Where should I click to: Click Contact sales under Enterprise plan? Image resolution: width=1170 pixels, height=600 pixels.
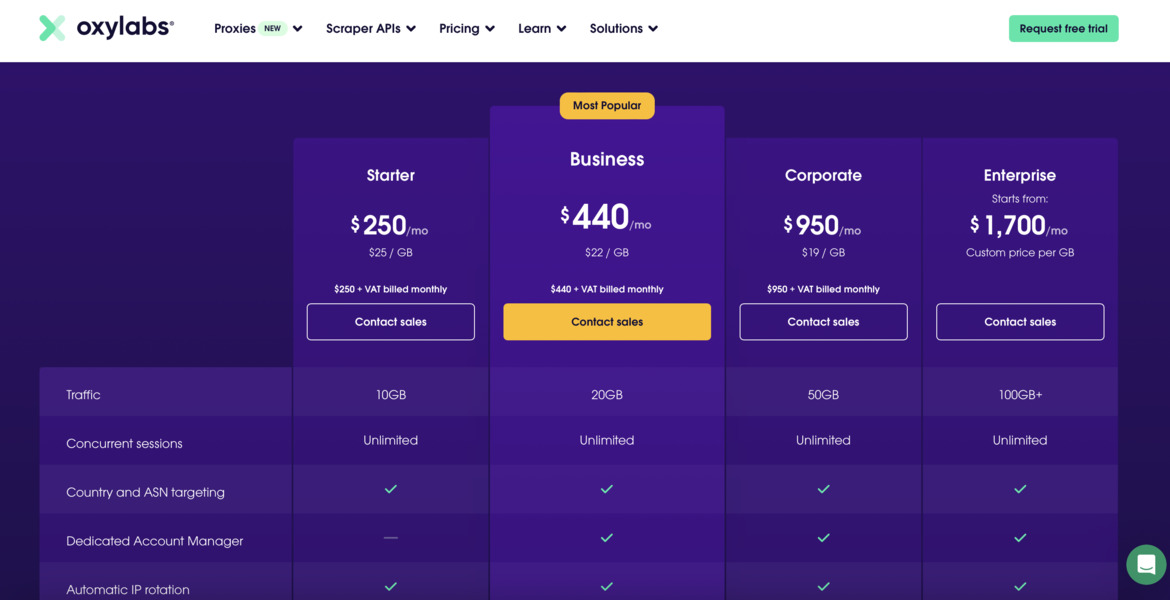click(x=1020, y=322)
